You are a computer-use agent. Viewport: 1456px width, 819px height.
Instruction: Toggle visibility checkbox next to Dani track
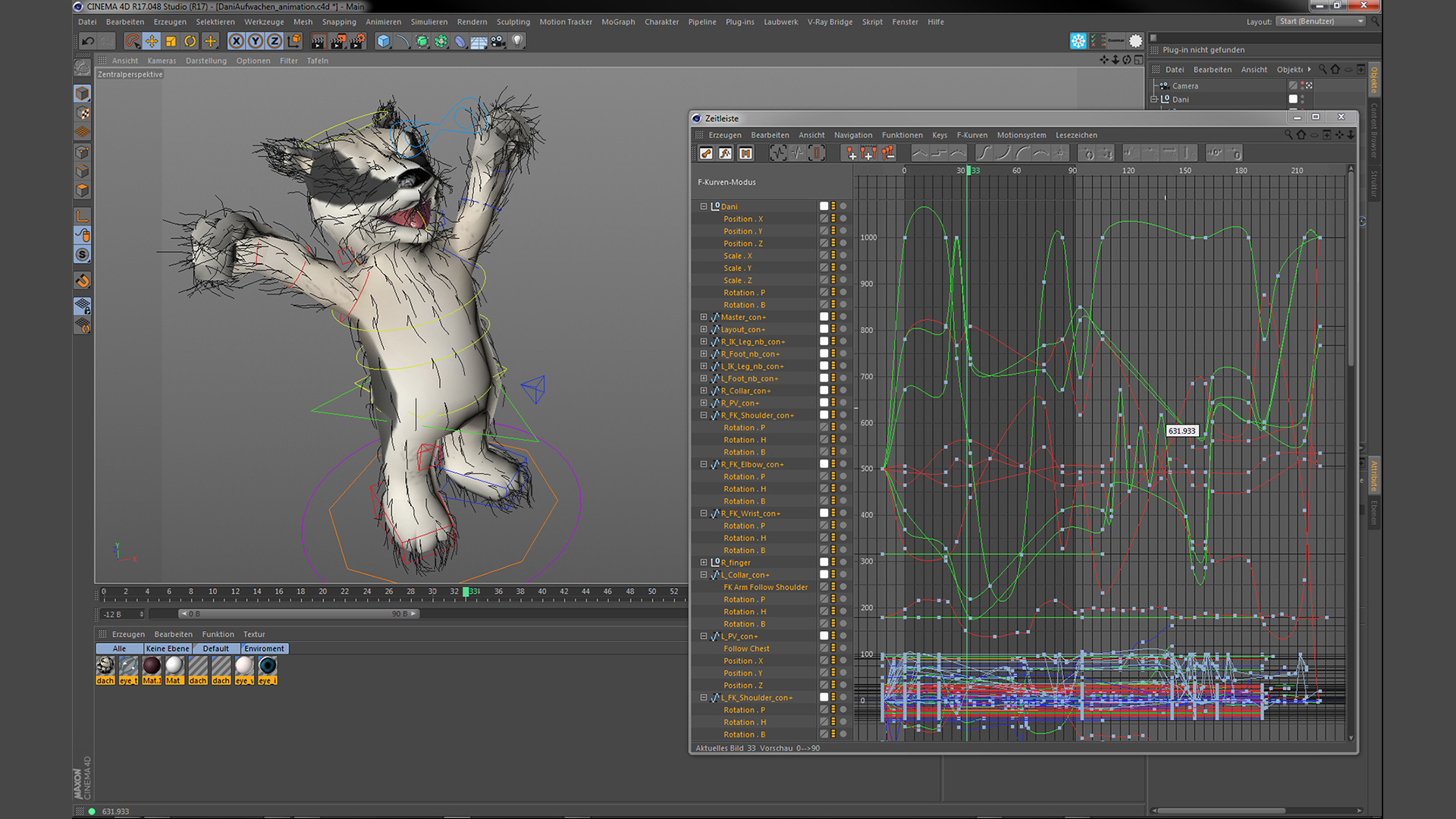tap(824, 206)
